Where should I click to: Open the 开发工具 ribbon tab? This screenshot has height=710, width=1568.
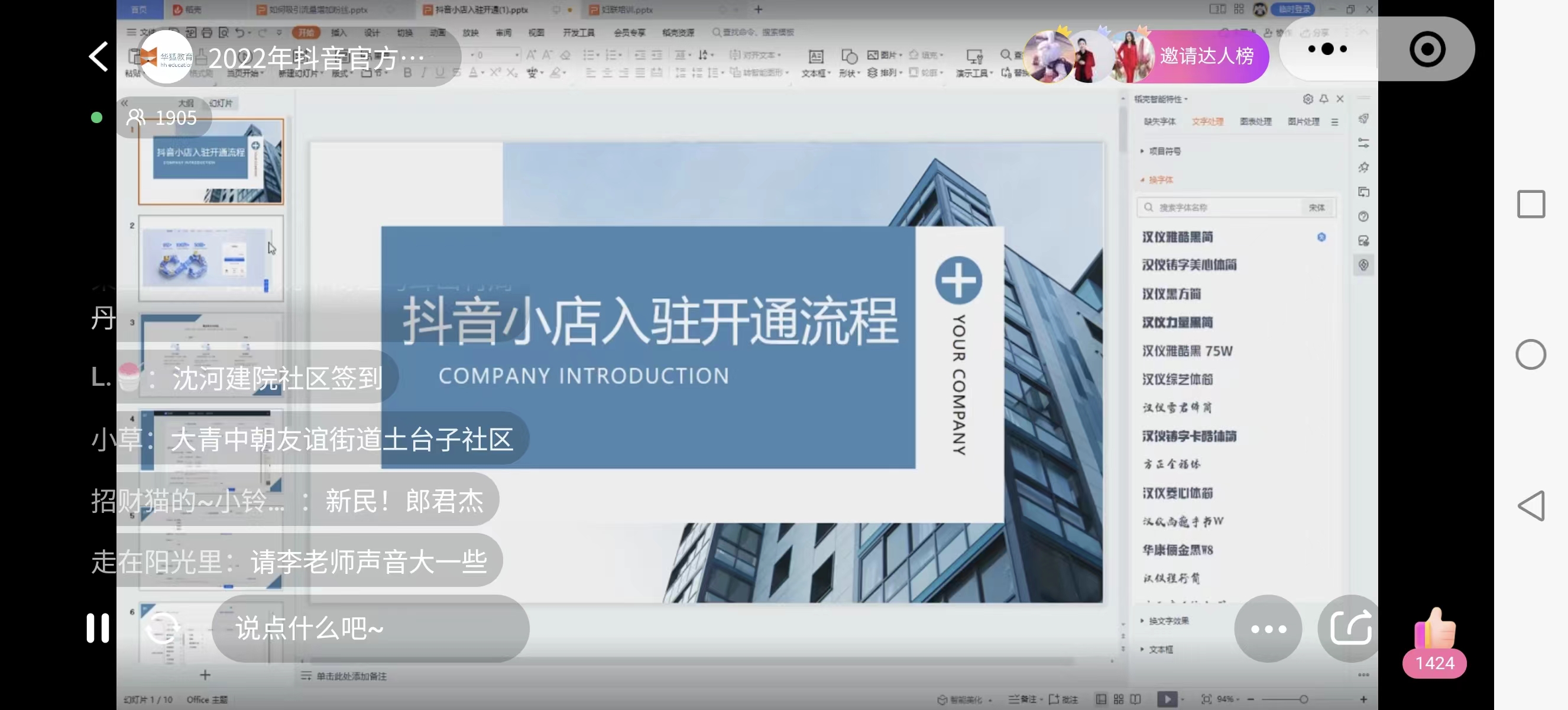pyautogui.click(x=578, y=33)
